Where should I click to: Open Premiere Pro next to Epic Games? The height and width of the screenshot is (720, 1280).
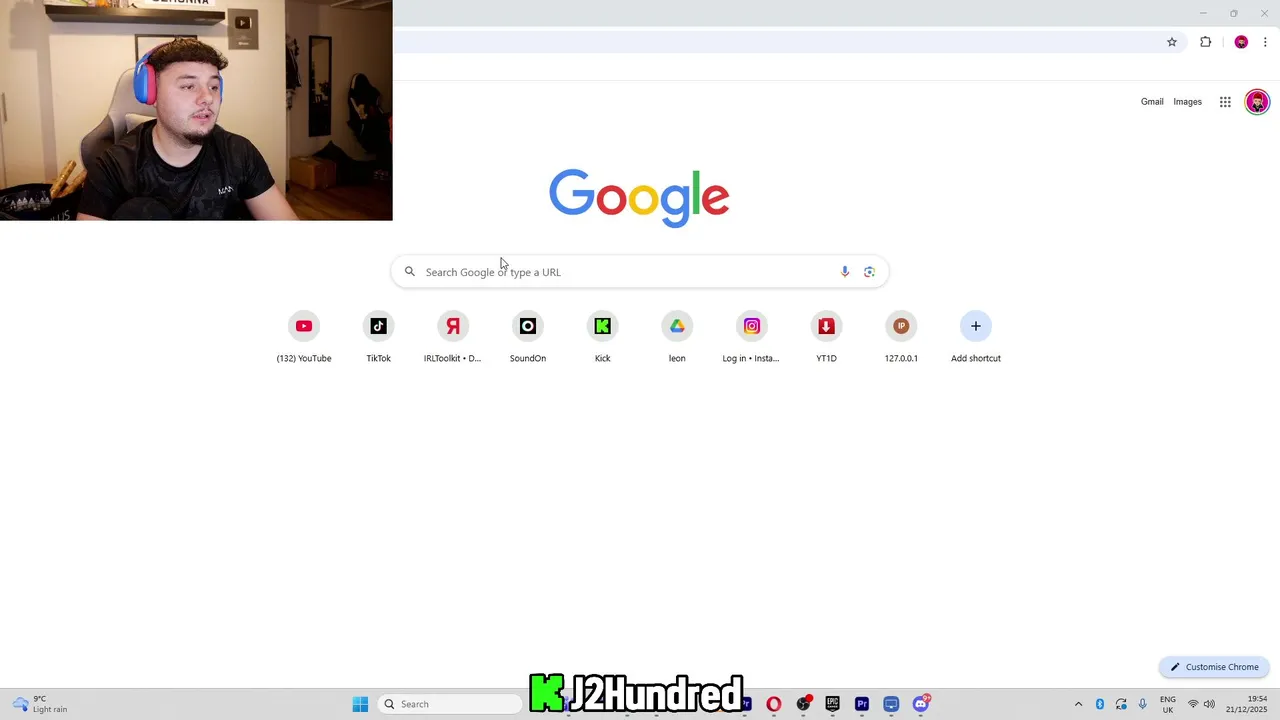tap(862, 704)
